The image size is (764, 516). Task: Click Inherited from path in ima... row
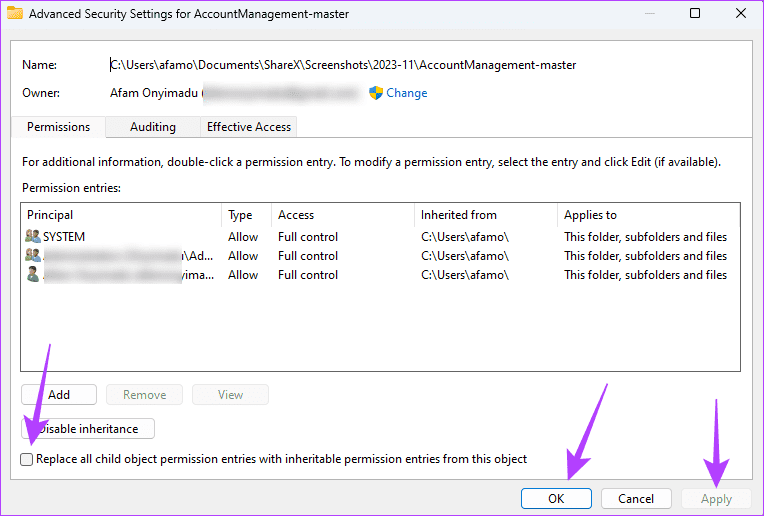[x=465, y=275]
